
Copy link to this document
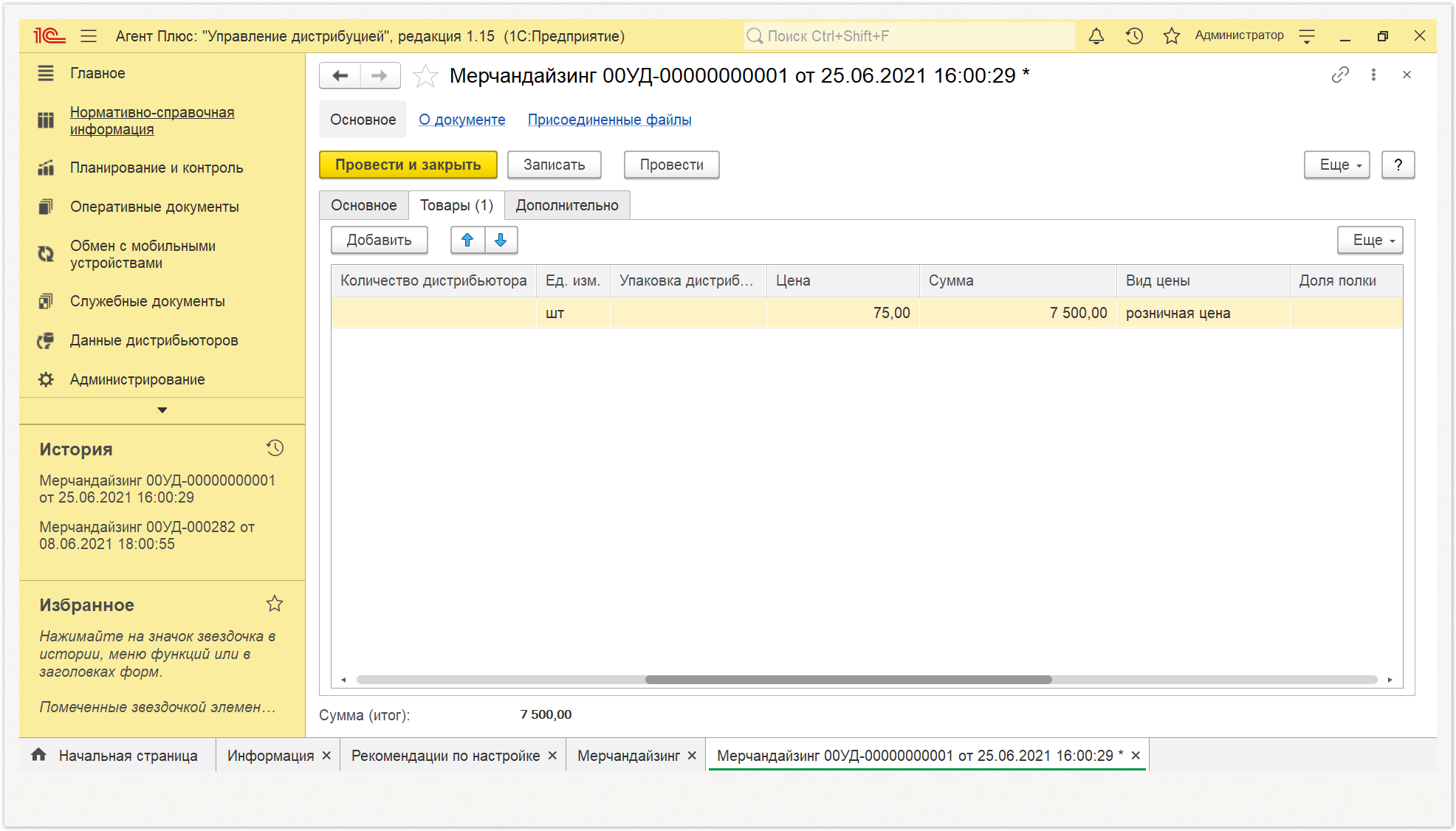coord(1340,75)
